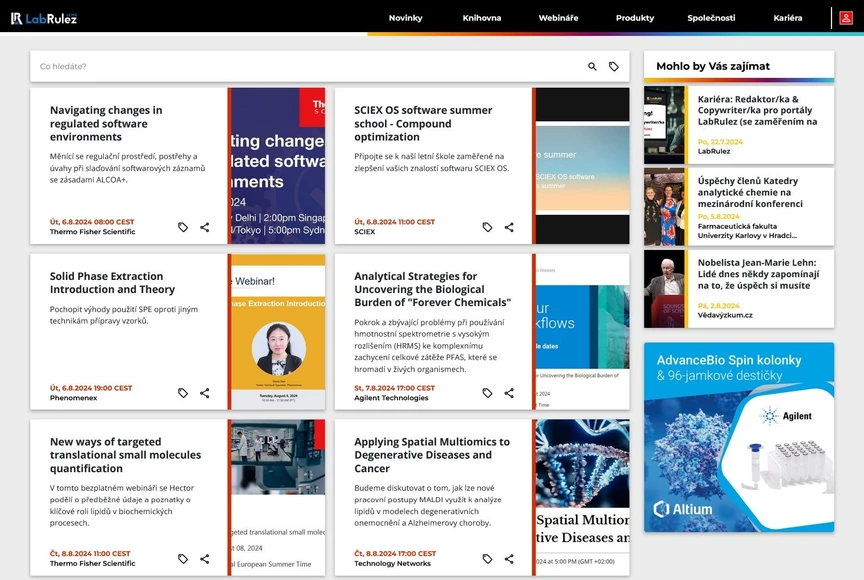This screenshot has width=864, height=580.
Task: Open Solid Phase Extraction Introduction and Theory title
Action: 112,283
